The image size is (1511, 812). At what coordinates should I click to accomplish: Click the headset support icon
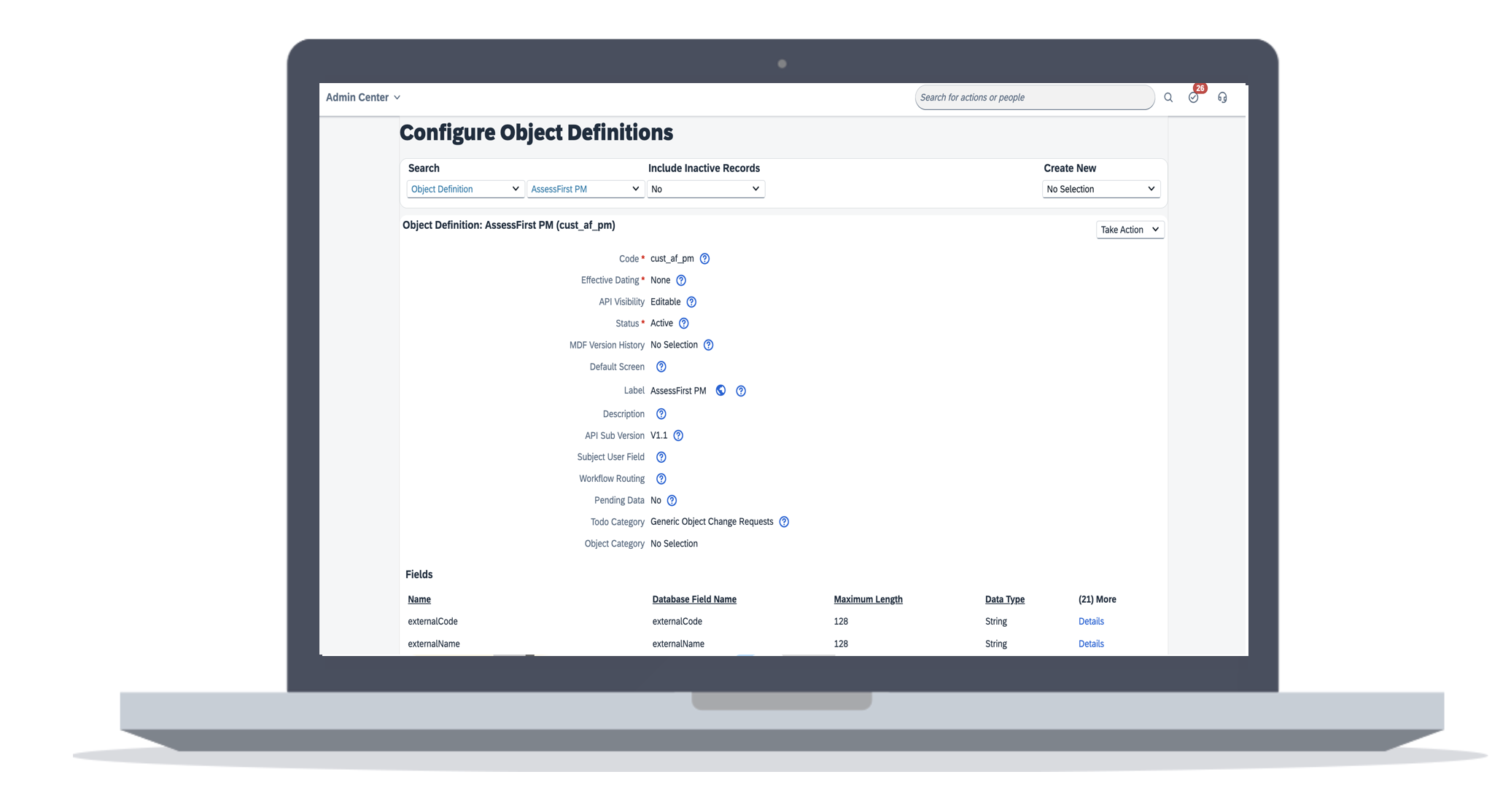pyautogui.click(x=1222, y=98)
